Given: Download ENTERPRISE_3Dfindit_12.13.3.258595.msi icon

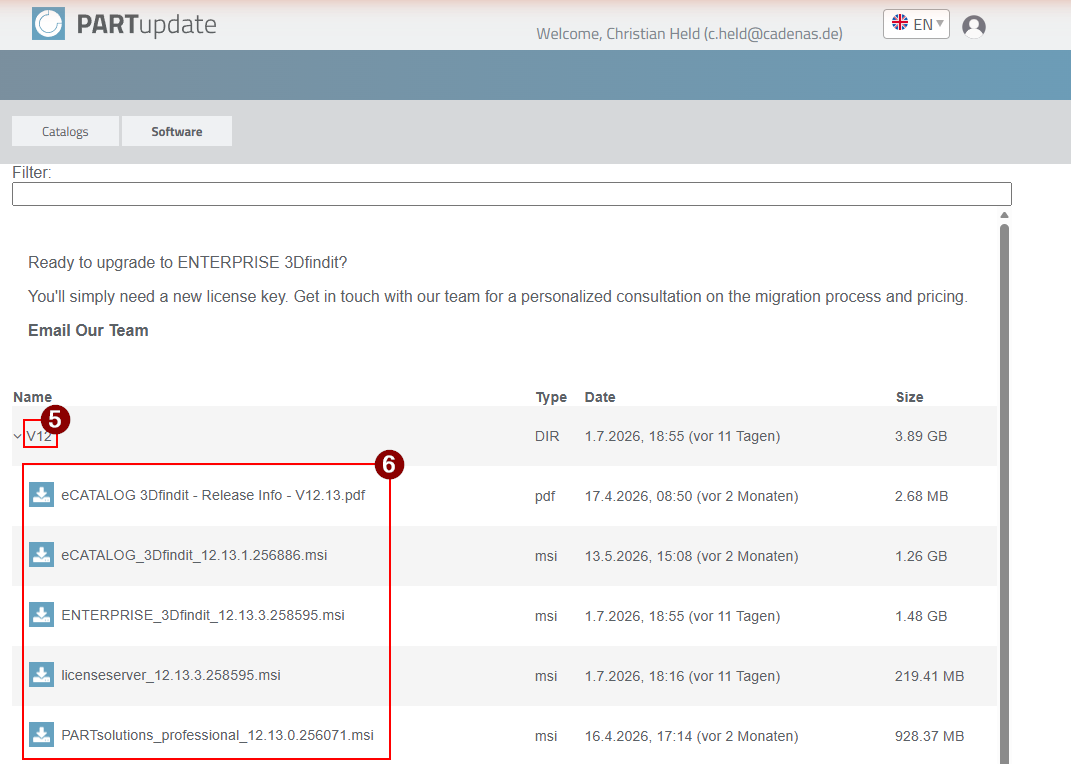Looking at the screenshot, I should coord(42,615).
